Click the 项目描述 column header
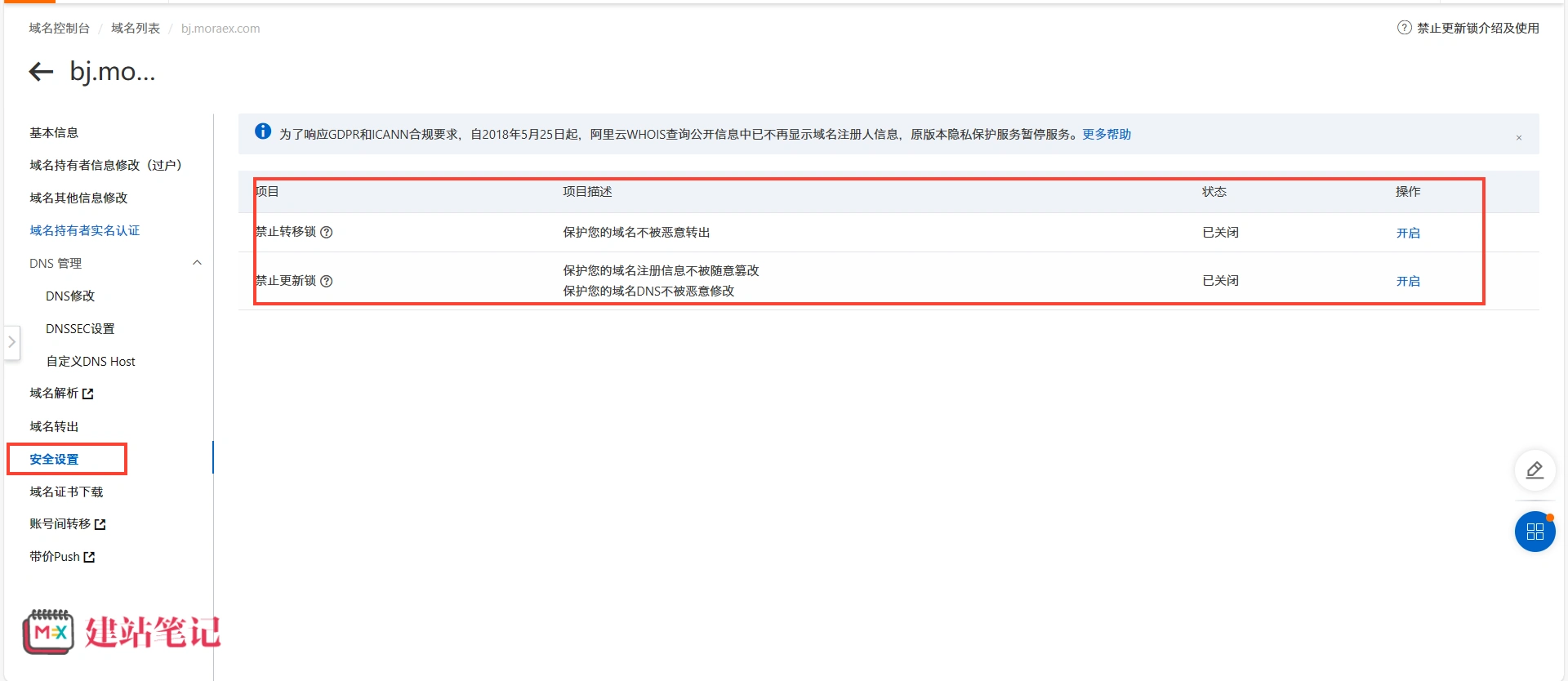This screenshot has width=1568, height=681. (x=587, y=192)
